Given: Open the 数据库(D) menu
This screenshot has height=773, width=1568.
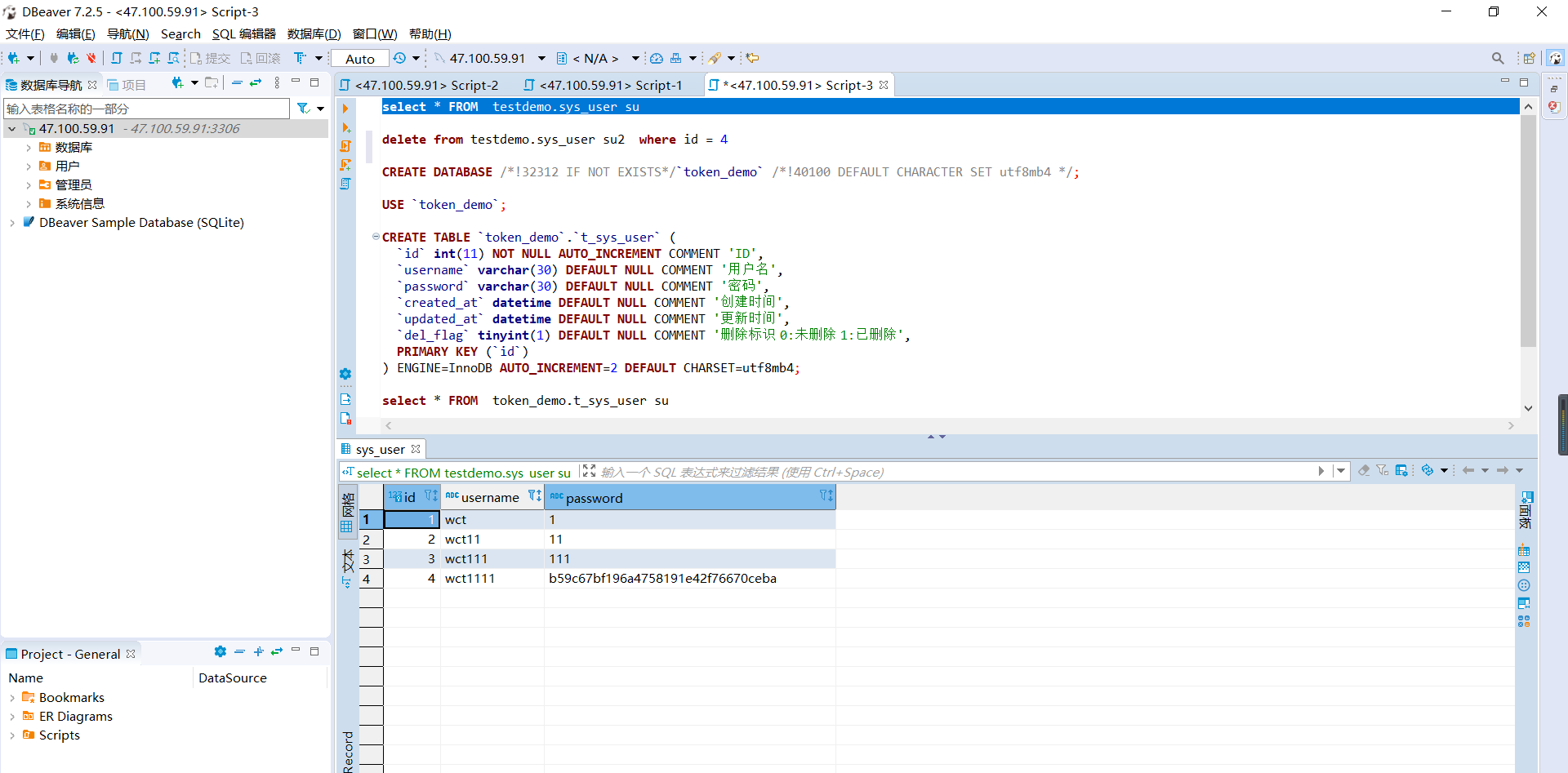Looking at the screenshot, I should point(314,33).
